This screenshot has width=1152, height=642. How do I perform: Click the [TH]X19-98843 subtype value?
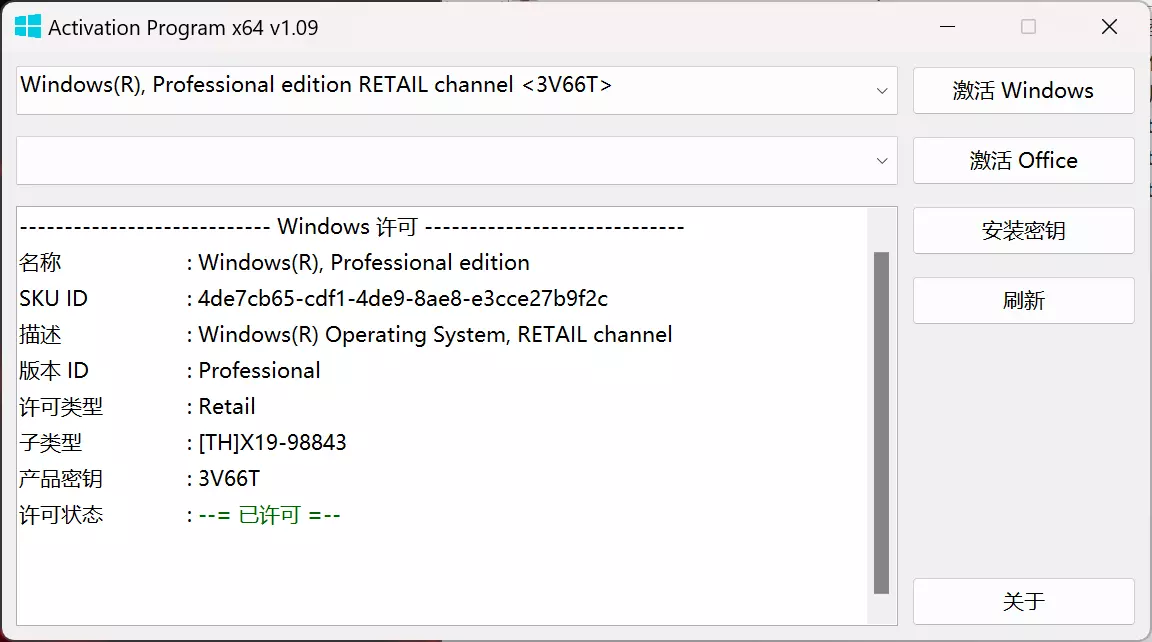point(273,442)
